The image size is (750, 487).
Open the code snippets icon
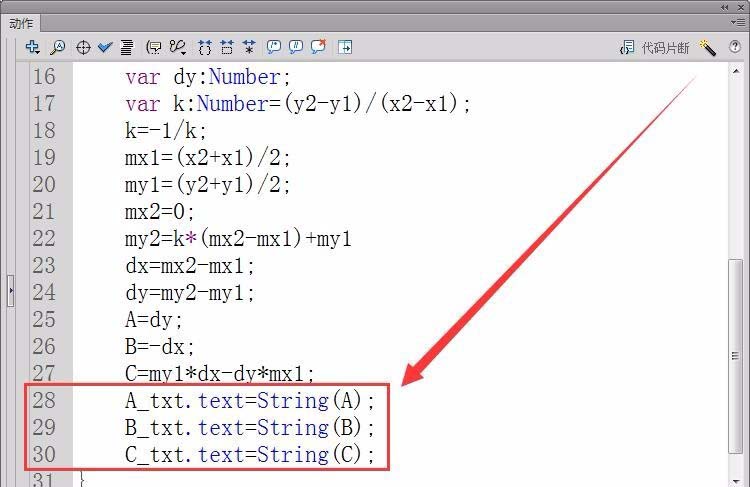coord(627,47)
